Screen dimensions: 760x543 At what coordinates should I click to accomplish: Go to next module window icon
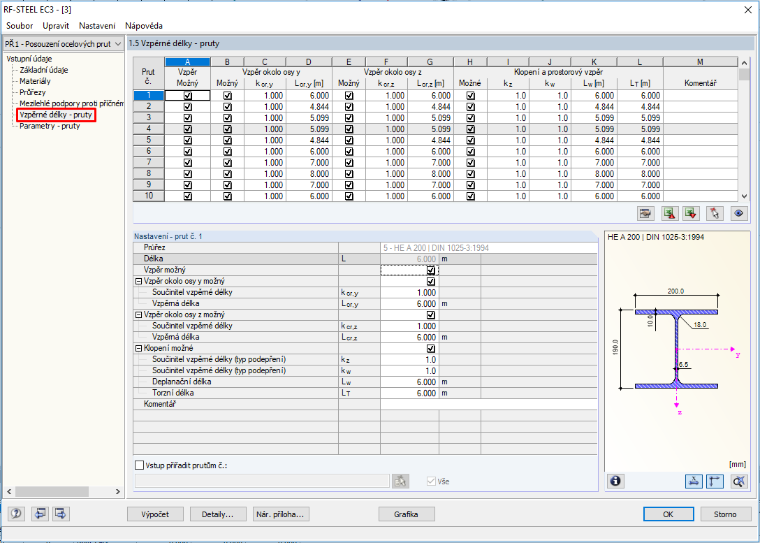pyautogui.click(x=61, y=513)
